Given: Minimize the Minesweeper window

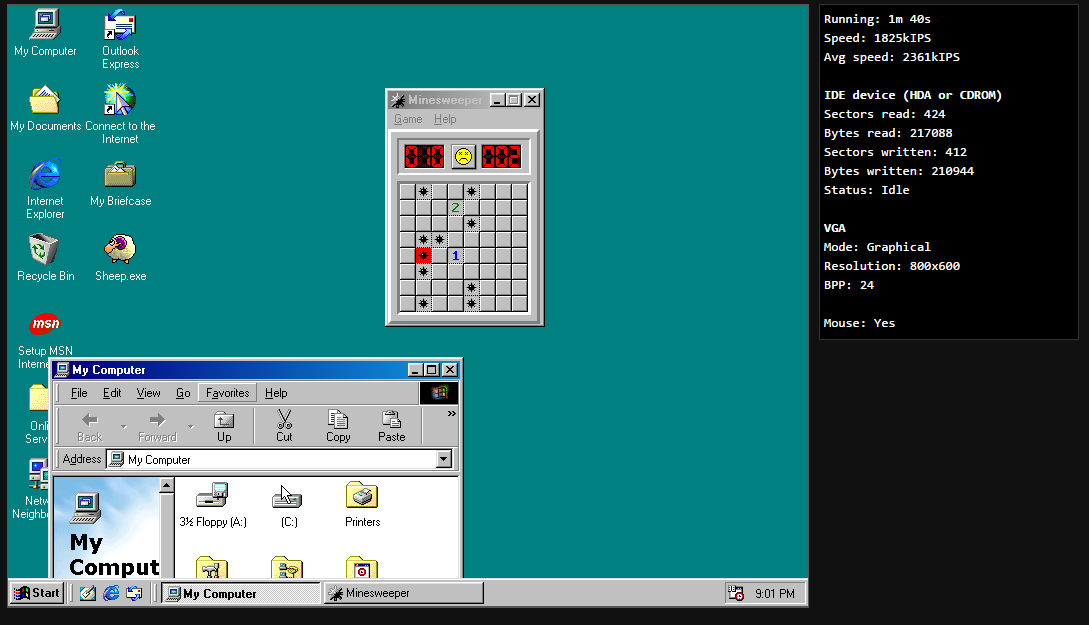Looking at the screenshot, I should pos(497,100).
